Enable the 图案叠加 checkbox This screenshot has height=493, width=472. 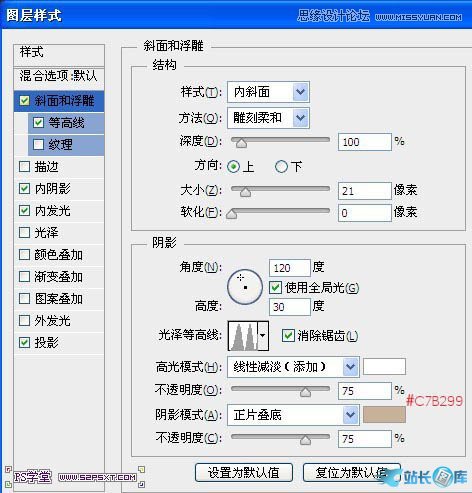click(24, 299)
